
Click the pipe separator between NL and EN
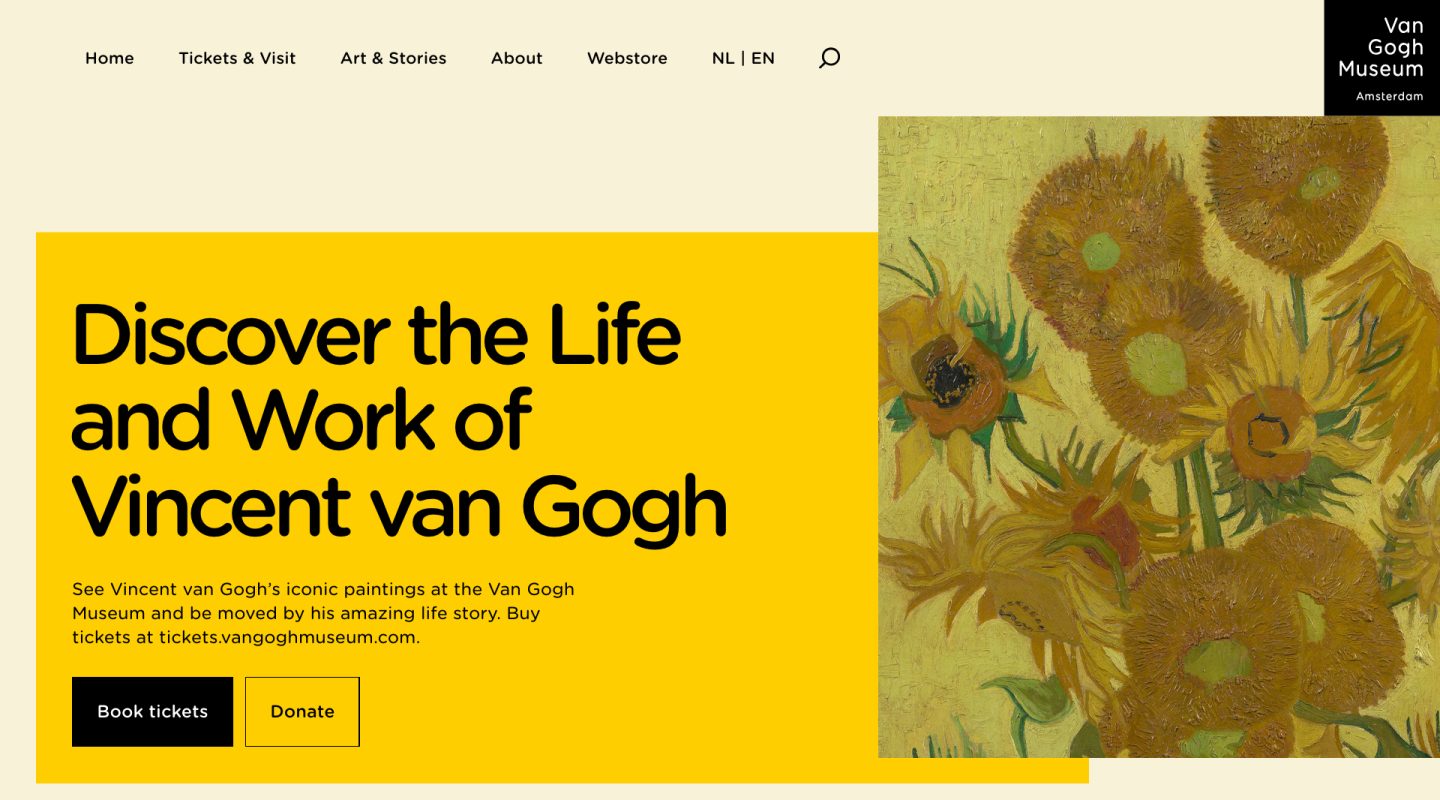point(743,58)
